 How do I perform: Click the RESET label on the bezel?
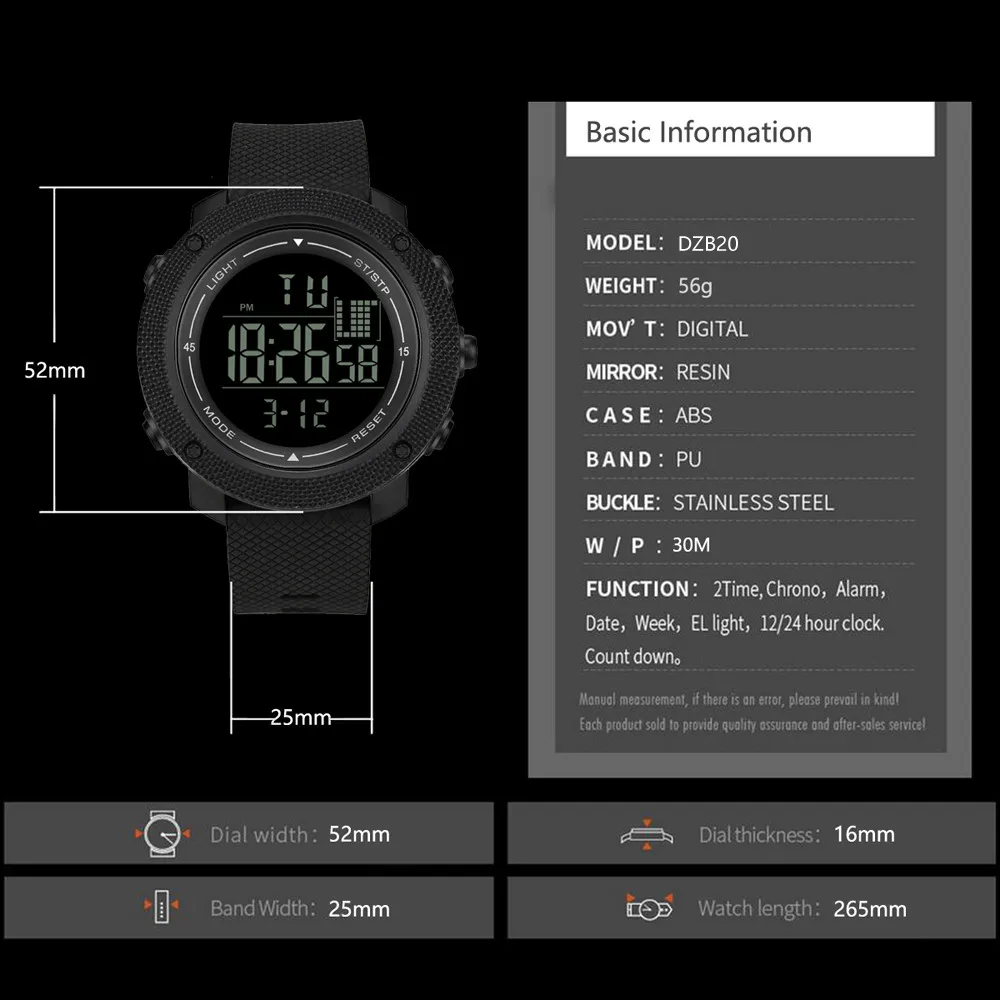pos(369,426)
